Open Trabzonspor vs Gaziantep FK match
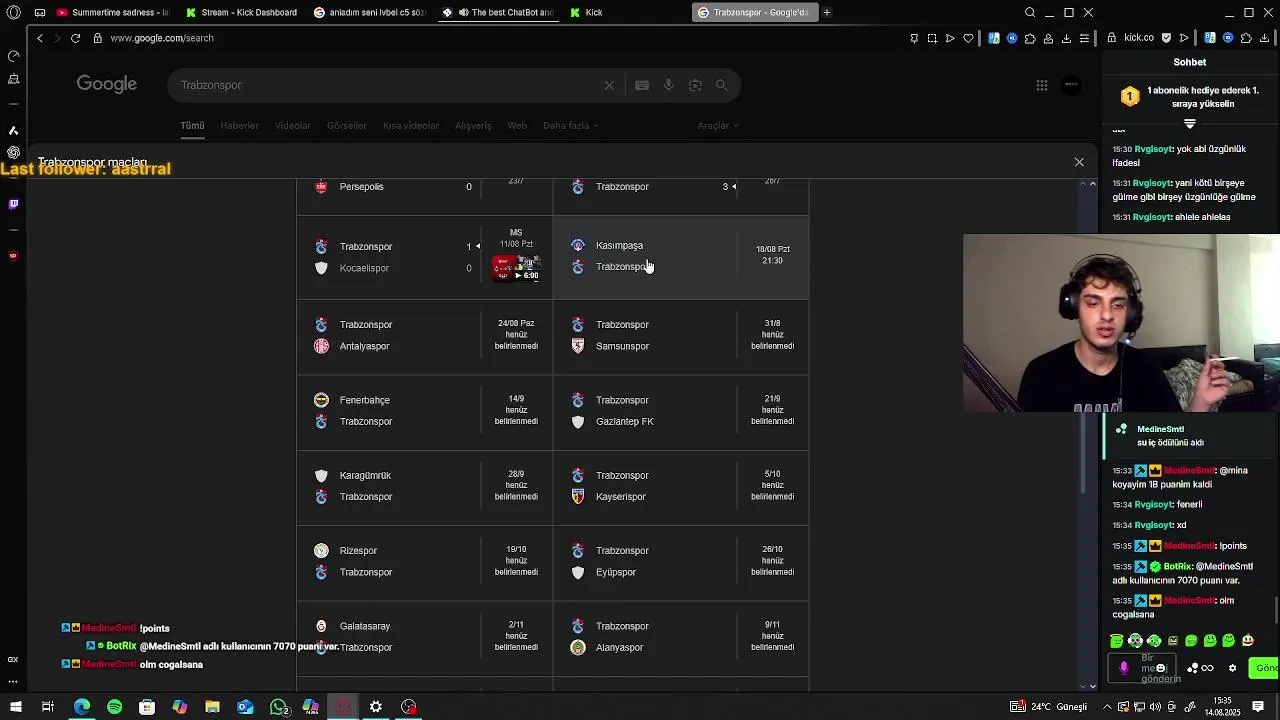 tap(680, 411)
